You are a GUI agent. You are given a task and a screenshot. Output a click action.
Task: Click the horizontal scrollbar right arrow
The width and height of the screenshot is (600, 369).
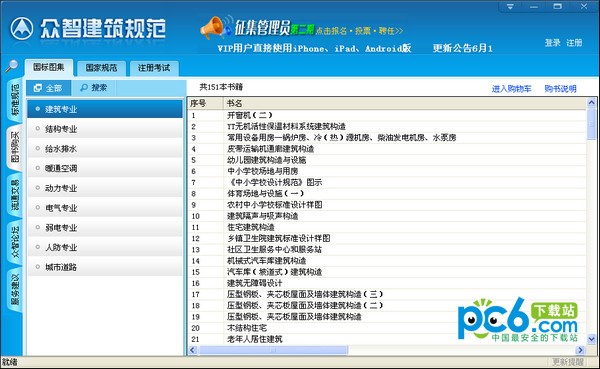coord(580,350)
